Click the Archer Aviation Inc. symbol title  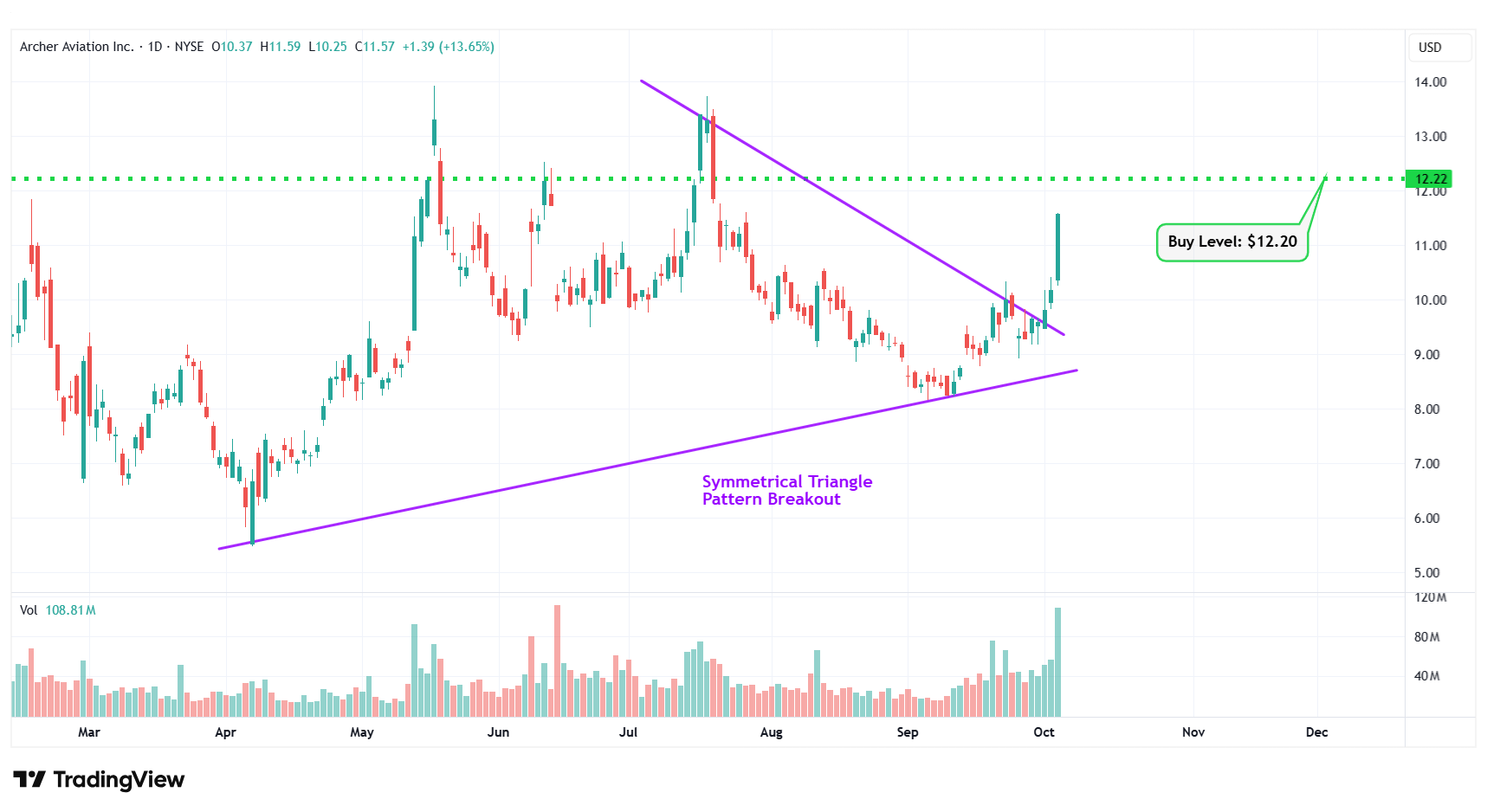pyautogui.click(x=76, y=47)
